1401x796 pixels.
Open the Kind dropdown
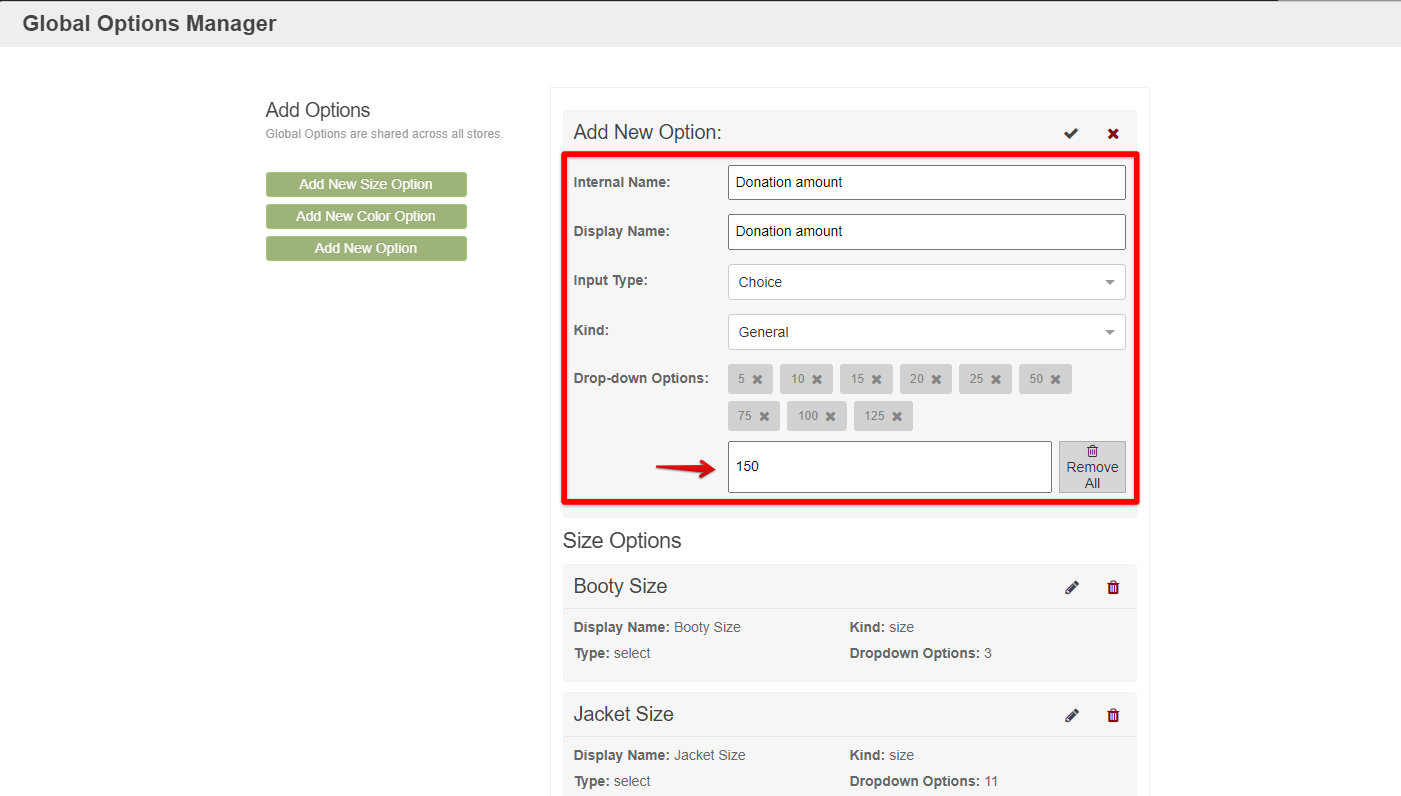pyautogui.click(x=926, y=332)
